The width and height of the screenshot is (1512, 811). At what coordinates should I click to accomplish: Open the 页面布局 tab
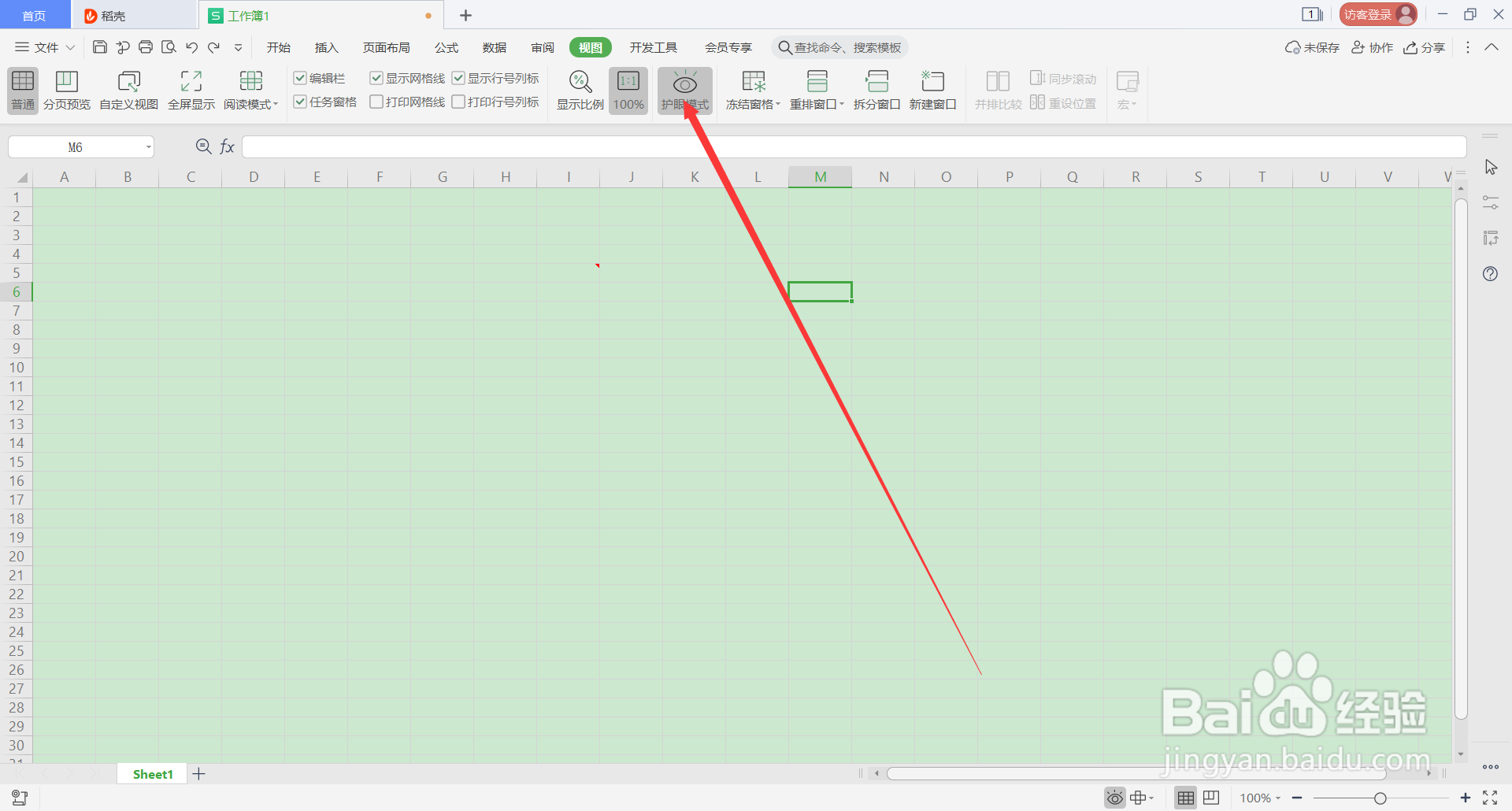pyautogui.click(x=386, y=47)
